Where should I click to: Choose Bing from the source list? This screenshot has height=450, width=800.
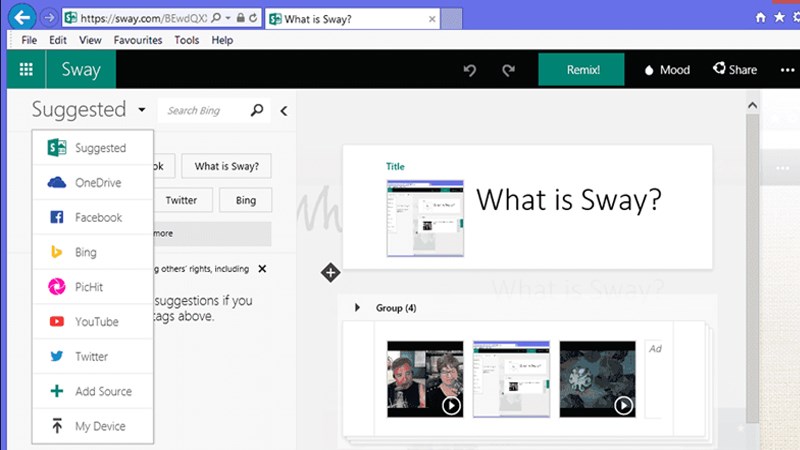click(x=93, y=252)
